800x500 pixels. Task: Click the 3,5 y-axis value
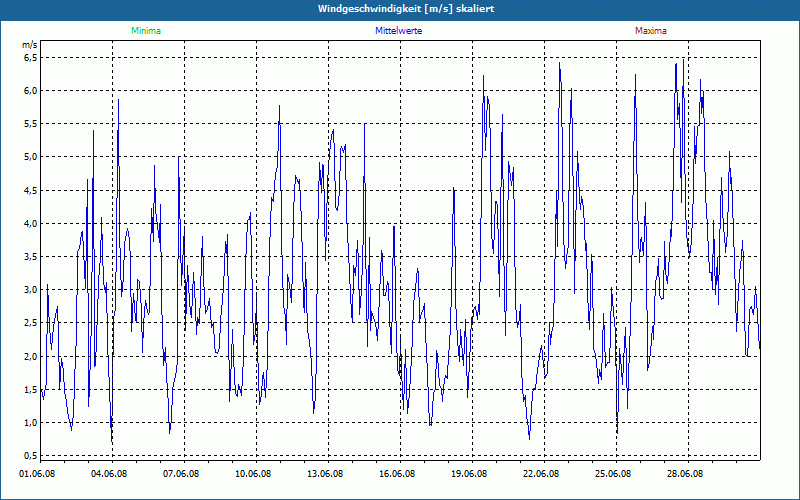coord(31,257)
